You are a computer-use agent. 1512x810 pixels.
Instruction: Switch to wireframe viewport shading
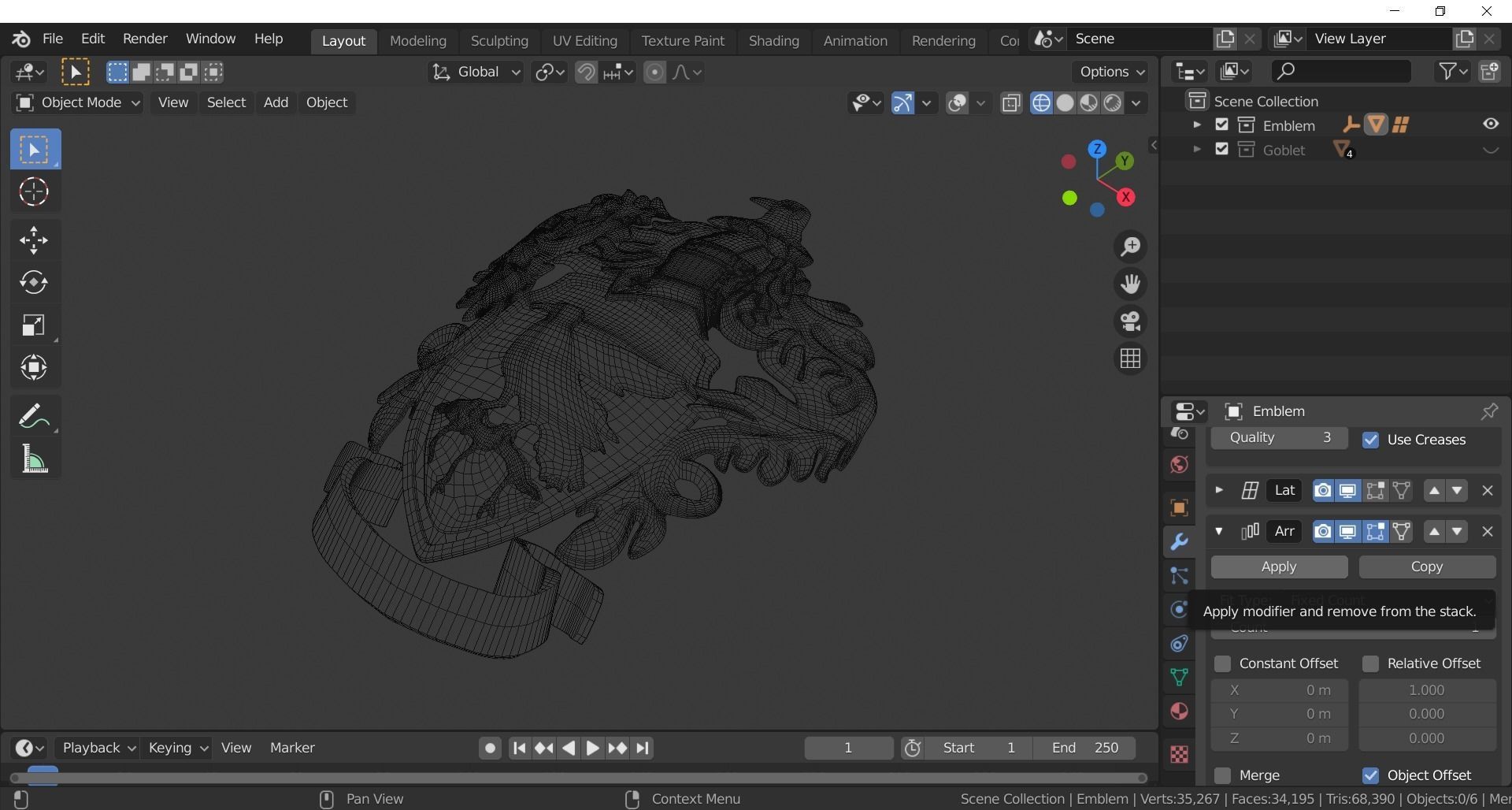point(1041,103)
